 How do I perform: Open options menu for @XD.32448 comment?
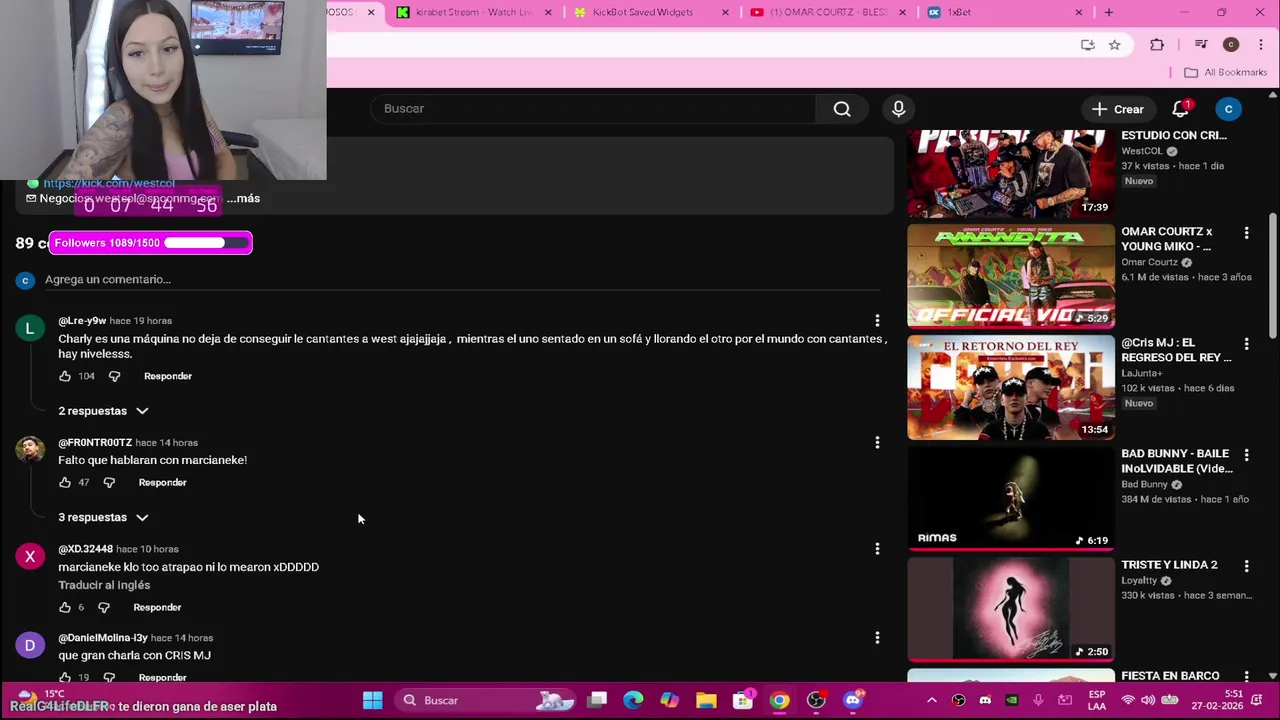coord(877,549)
